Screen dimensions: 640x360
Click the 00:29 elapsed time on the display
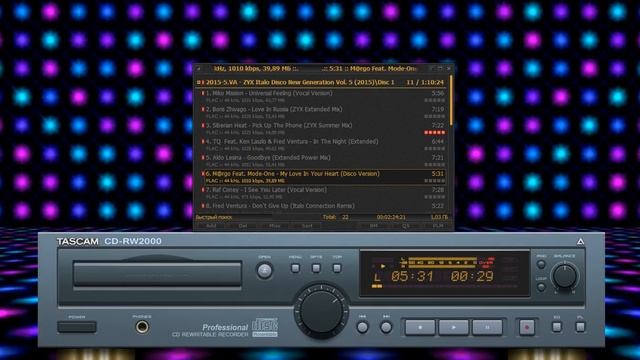472,276
